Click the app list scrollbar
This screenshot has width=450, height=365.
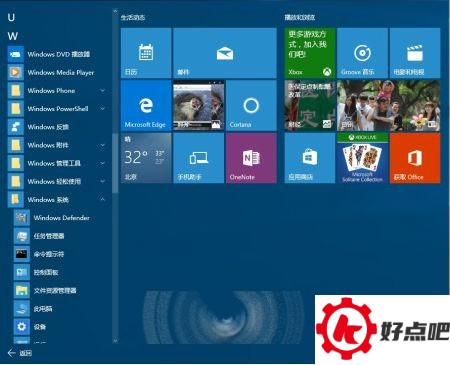[x=115, y=163]
